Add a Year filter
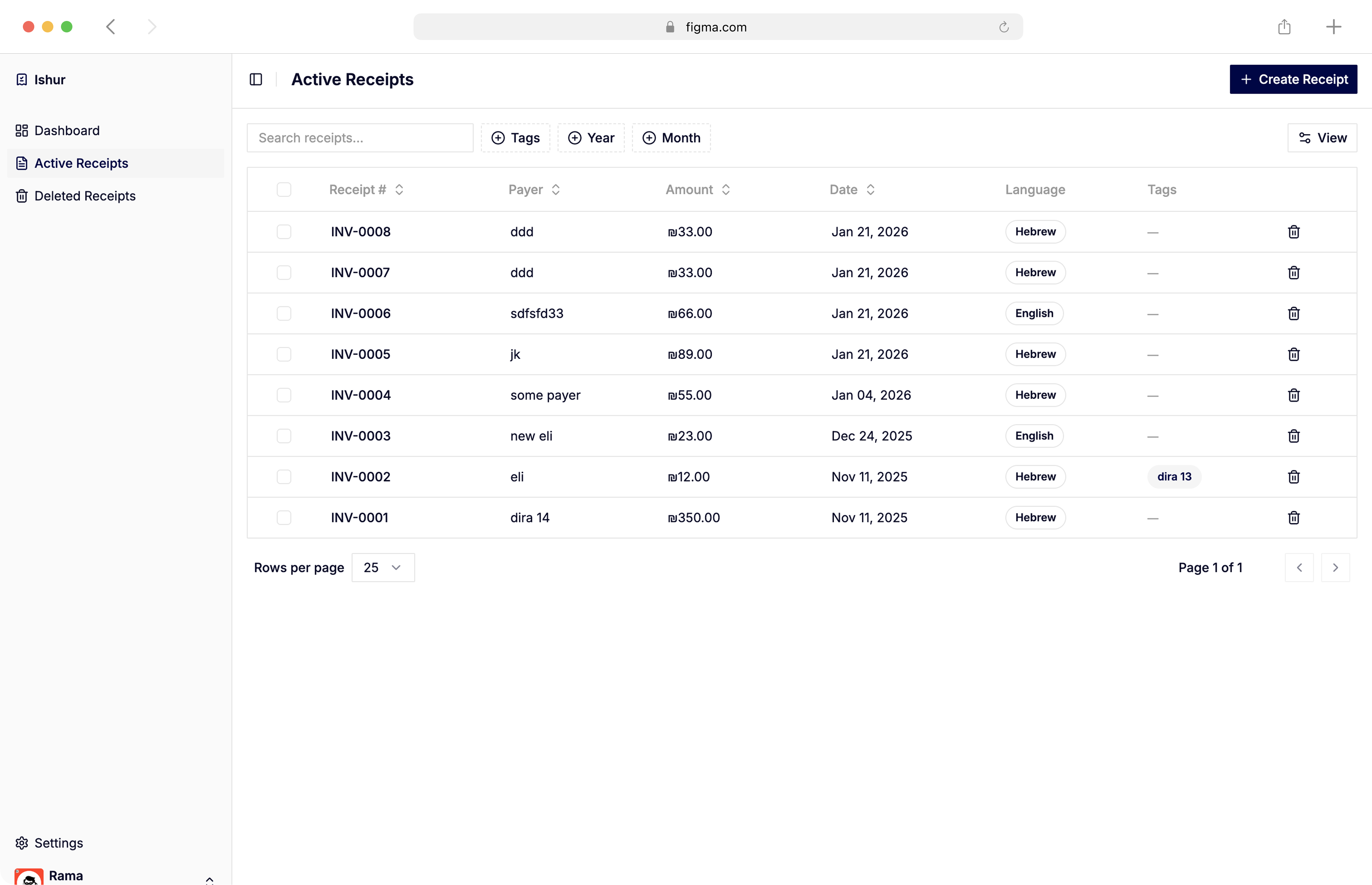 point(591,137)
